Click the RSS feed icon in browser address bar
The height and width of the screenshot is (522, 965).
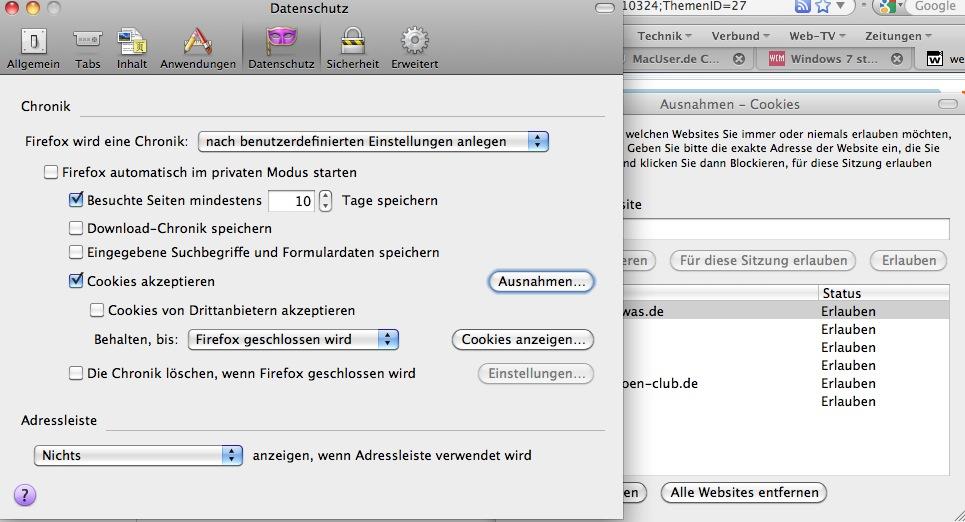[803, 6]
